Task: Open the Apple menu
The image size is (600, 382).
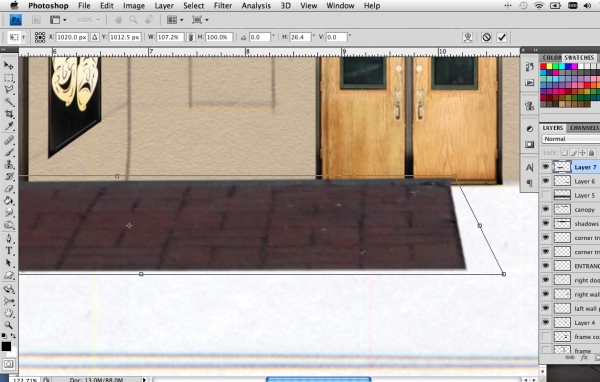Action: coord(14,5)
